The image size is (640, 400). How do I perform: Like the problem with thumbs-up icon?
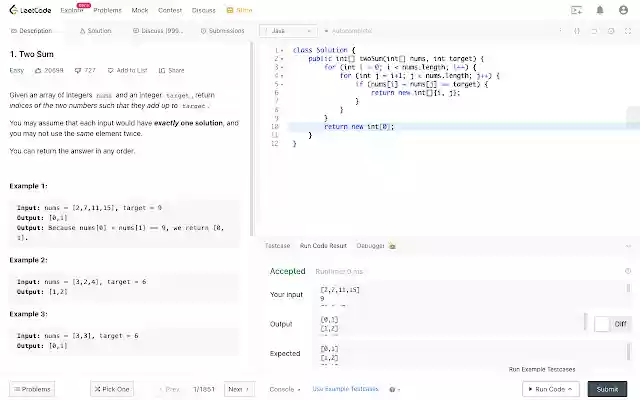(38, 71)
